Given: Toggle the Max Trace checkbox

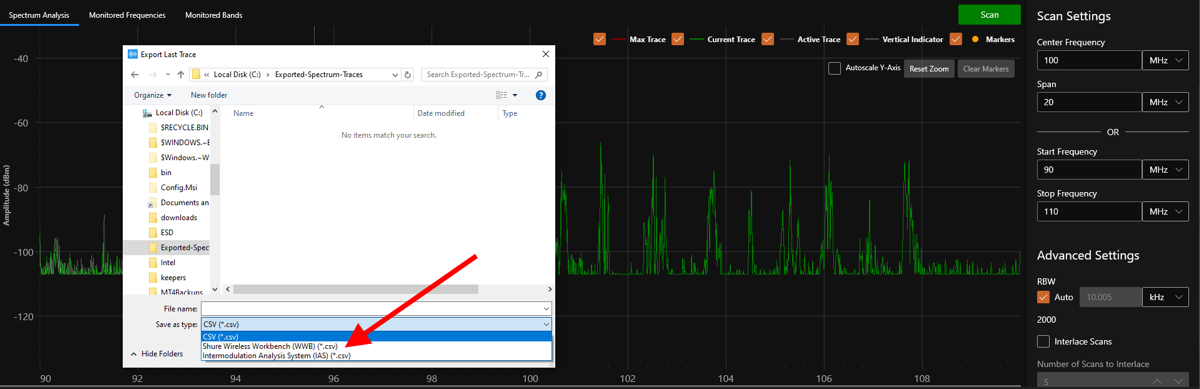Looking at the screenshot, I should (x=600, y=39).
